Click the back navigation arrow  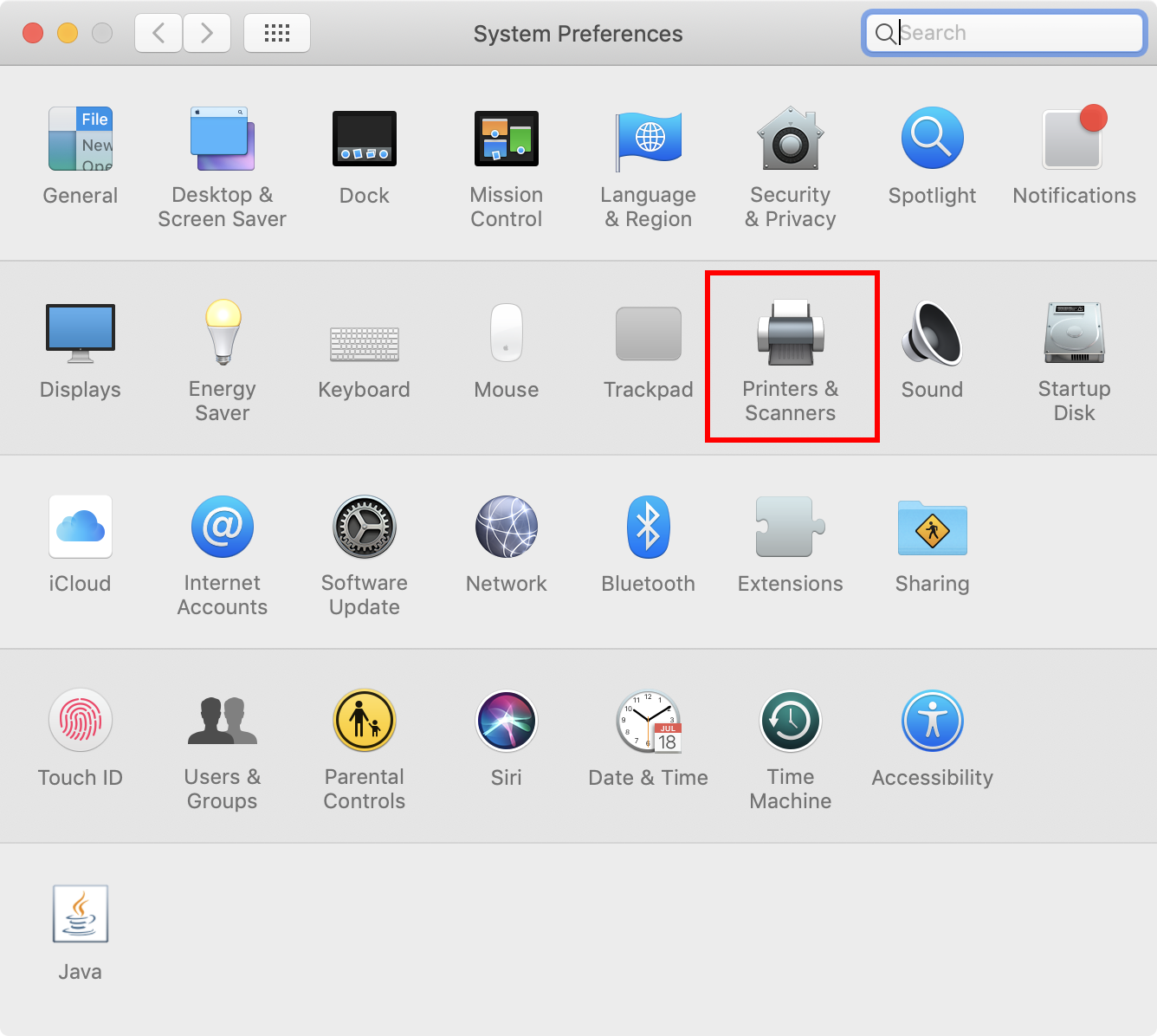[x=158, y=33]
